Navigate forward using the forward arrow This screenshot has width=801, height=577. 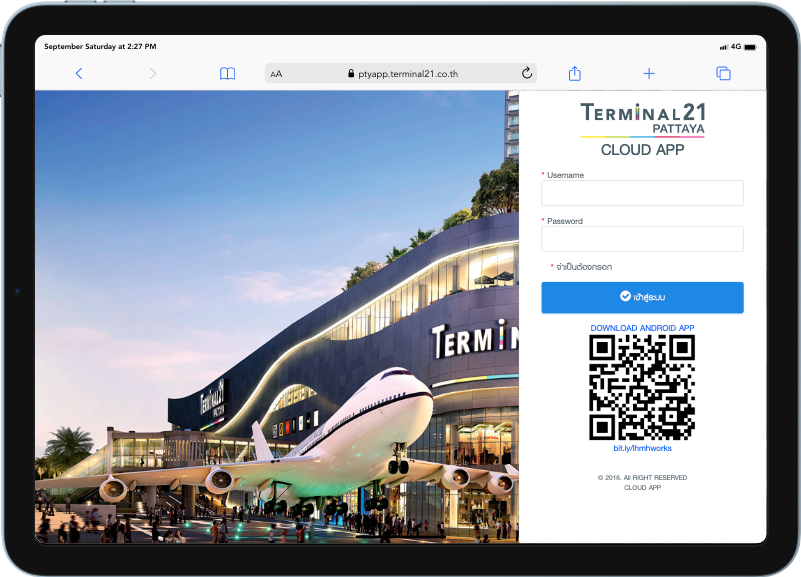[x=151, y=73]
